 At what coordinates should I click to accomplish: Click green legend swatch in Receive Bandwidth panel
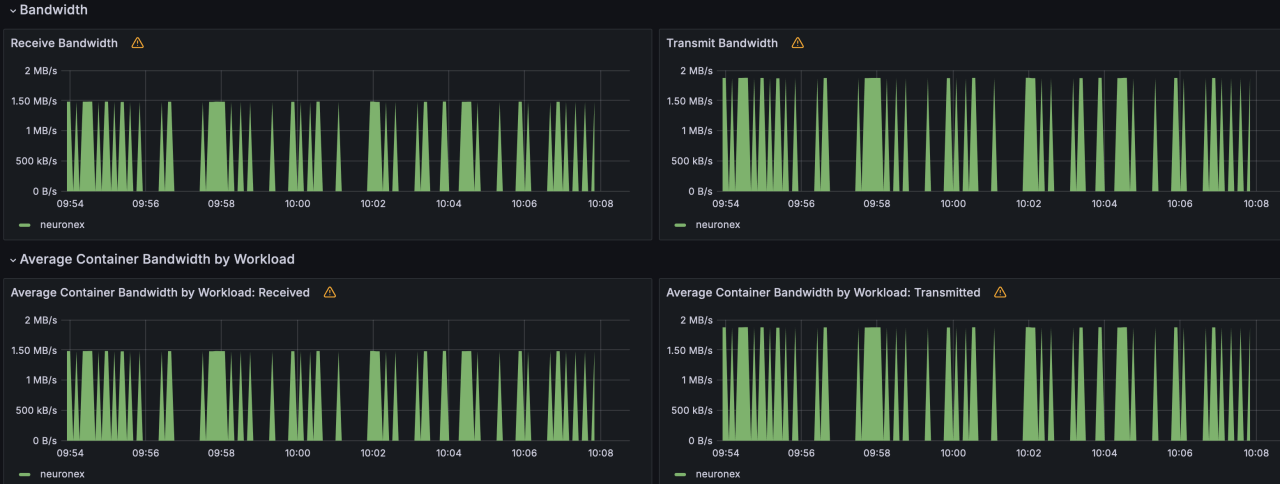(24, 225)
